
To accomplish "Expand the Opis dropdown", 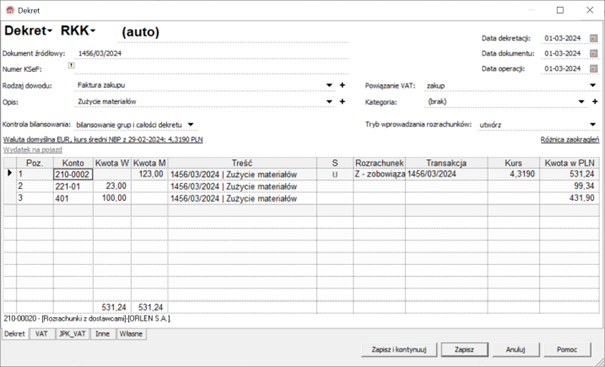I will point(329,101).
